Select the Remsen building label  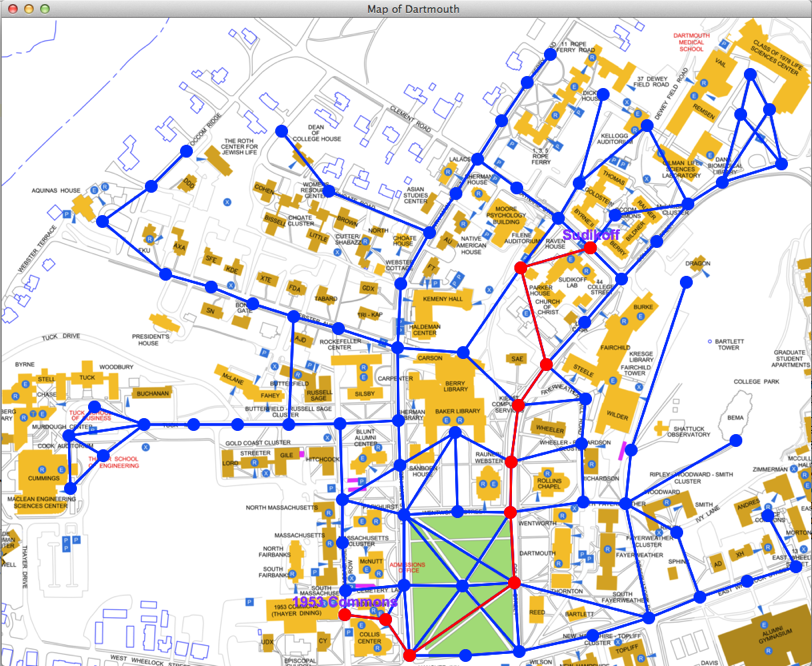[704, 110]
